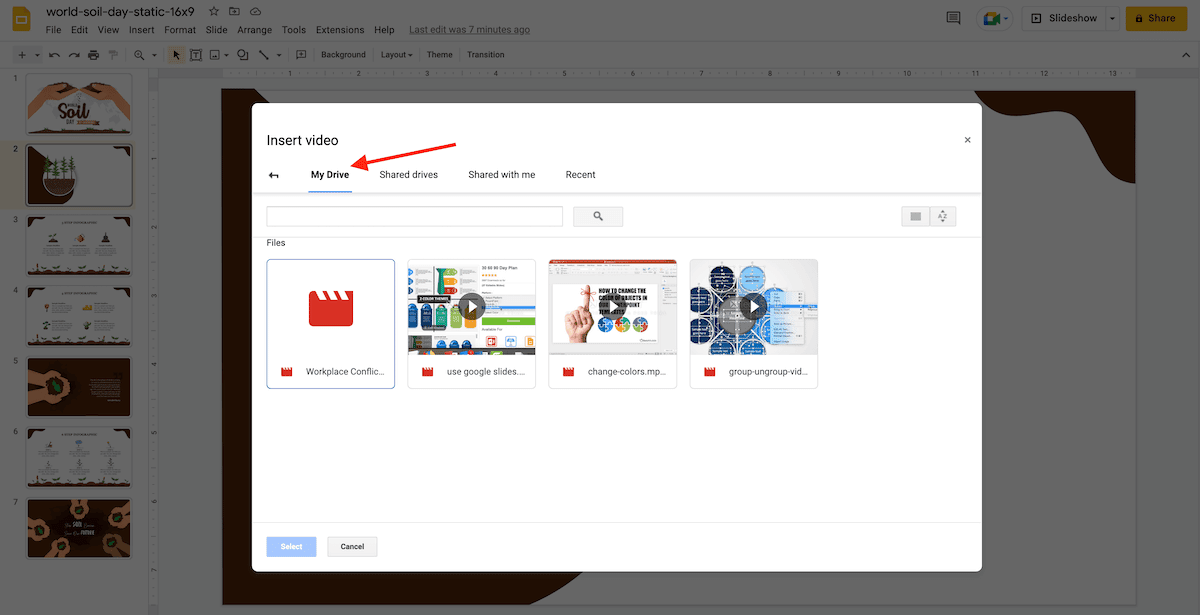Select slide 1 thumbnail in filmstrip
Screen dimensions: 1200x615
[x=79, y=104]
